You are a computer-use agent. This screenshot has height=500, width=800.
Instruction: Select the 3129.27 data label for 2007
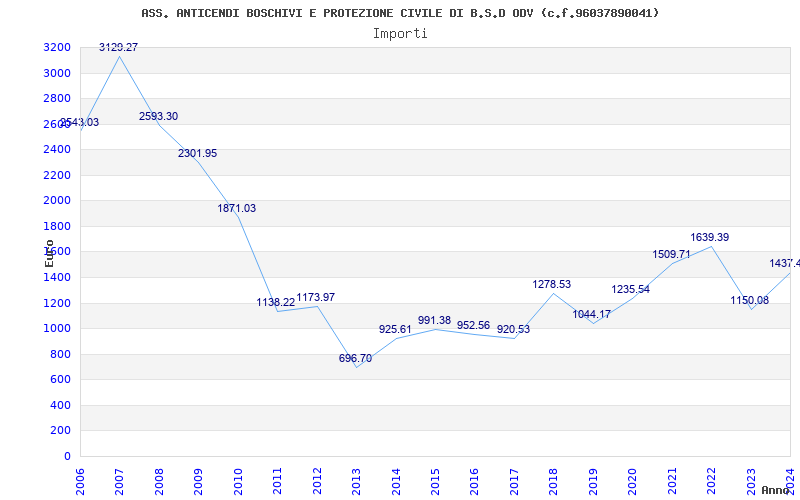pos(118,47)
